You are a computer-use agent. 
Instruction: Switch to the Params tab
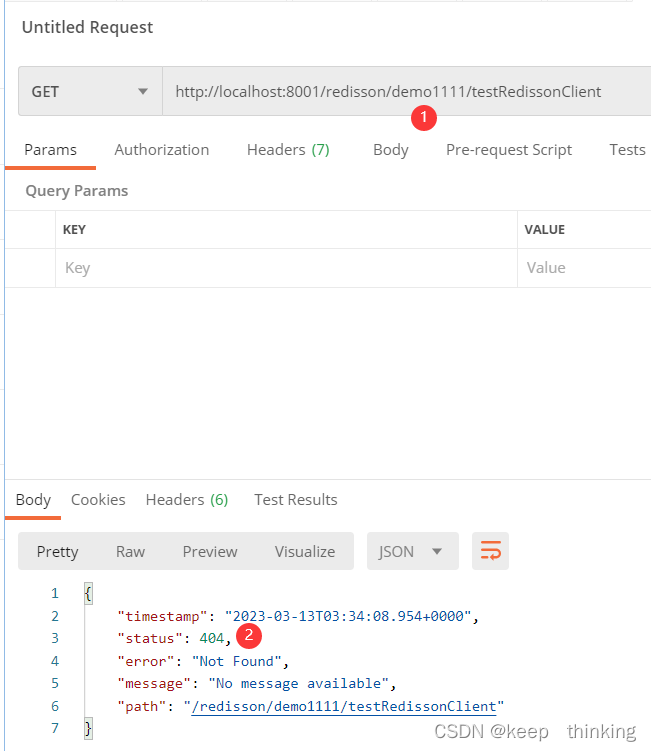(50, 150)
